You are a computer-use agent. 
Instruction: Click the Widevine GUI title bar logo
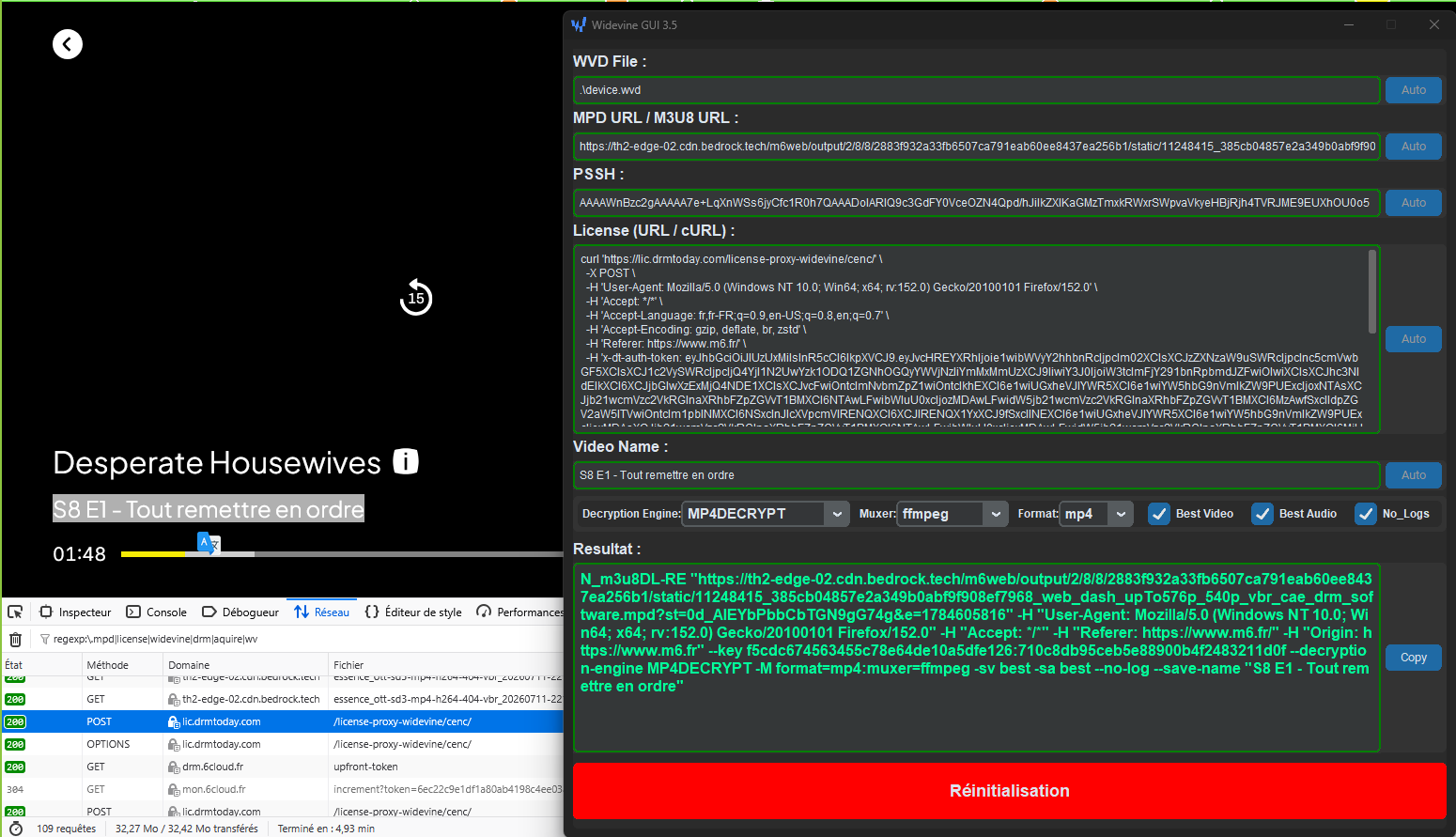pyautogui.click(x=579, y=25)
